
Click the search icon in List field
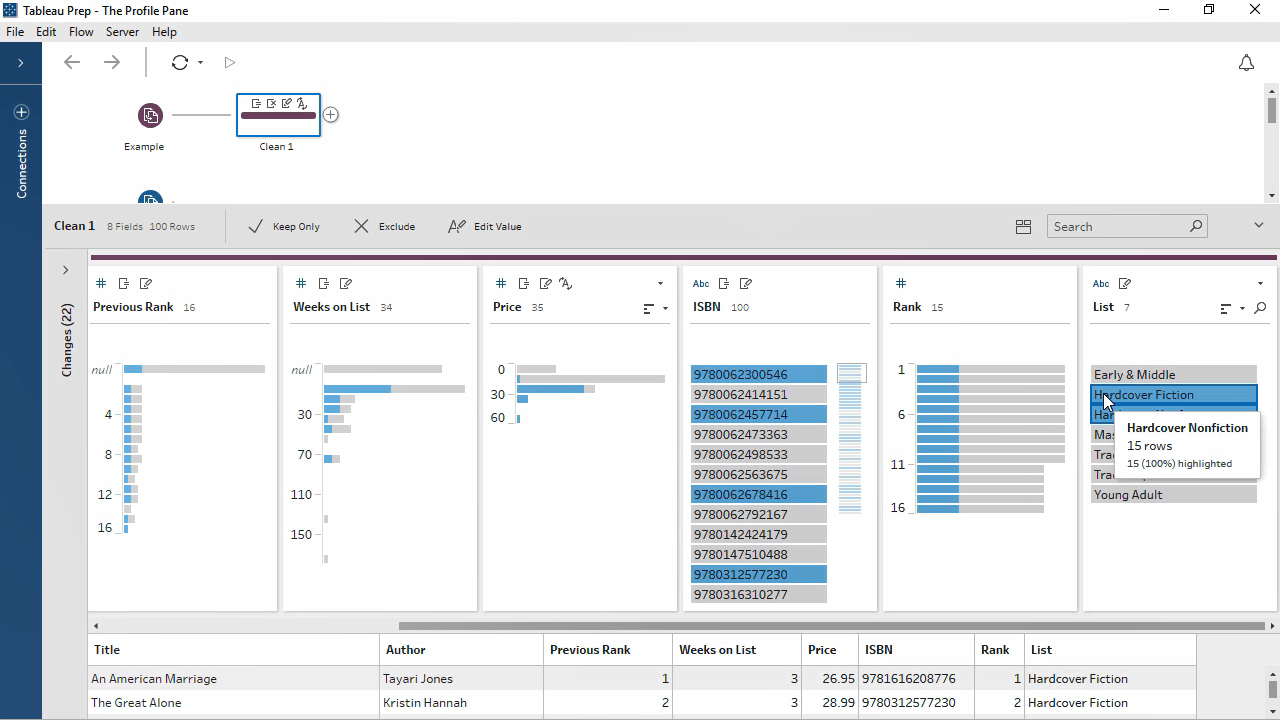[x=1260, y=308]
